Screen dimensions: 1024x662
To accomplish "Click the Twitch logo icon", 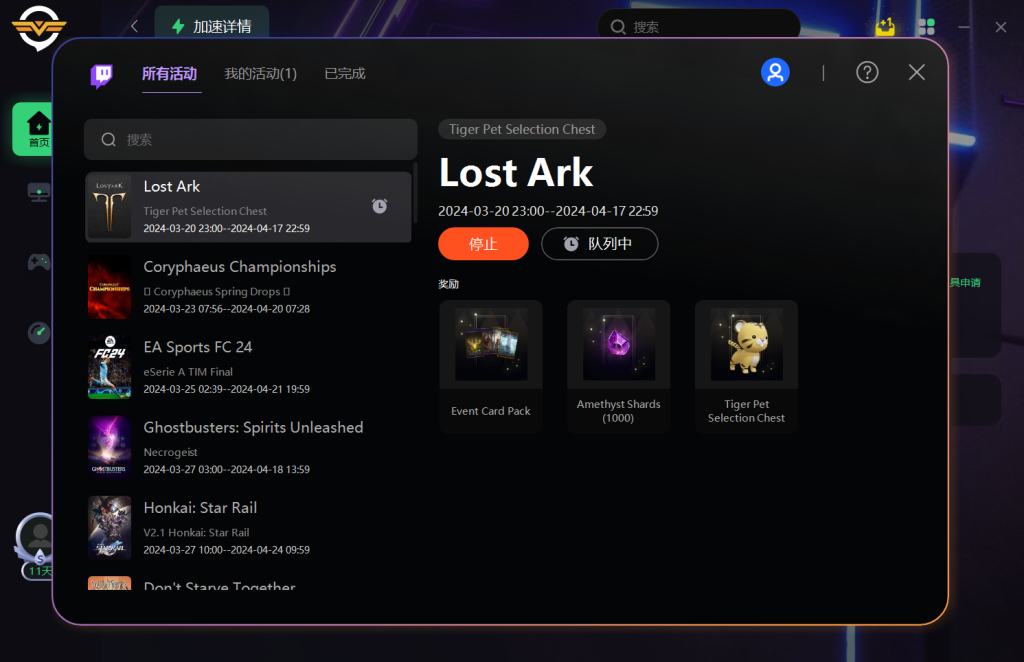I will coord(101,75).
